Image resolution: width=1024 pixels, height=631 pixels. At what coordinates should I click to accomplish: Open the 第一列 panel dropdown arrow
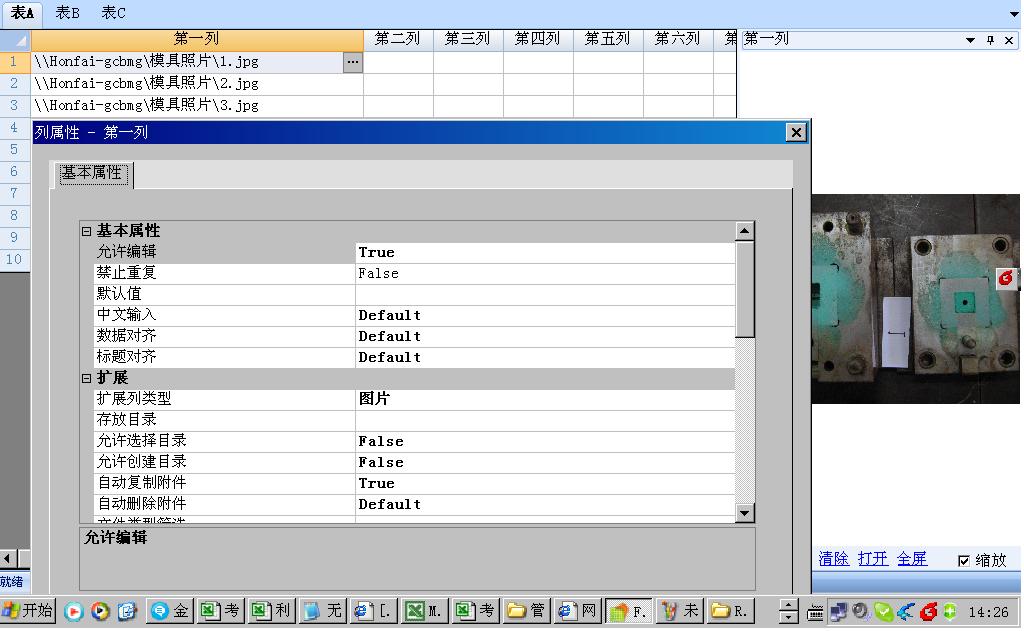[970, 40]
